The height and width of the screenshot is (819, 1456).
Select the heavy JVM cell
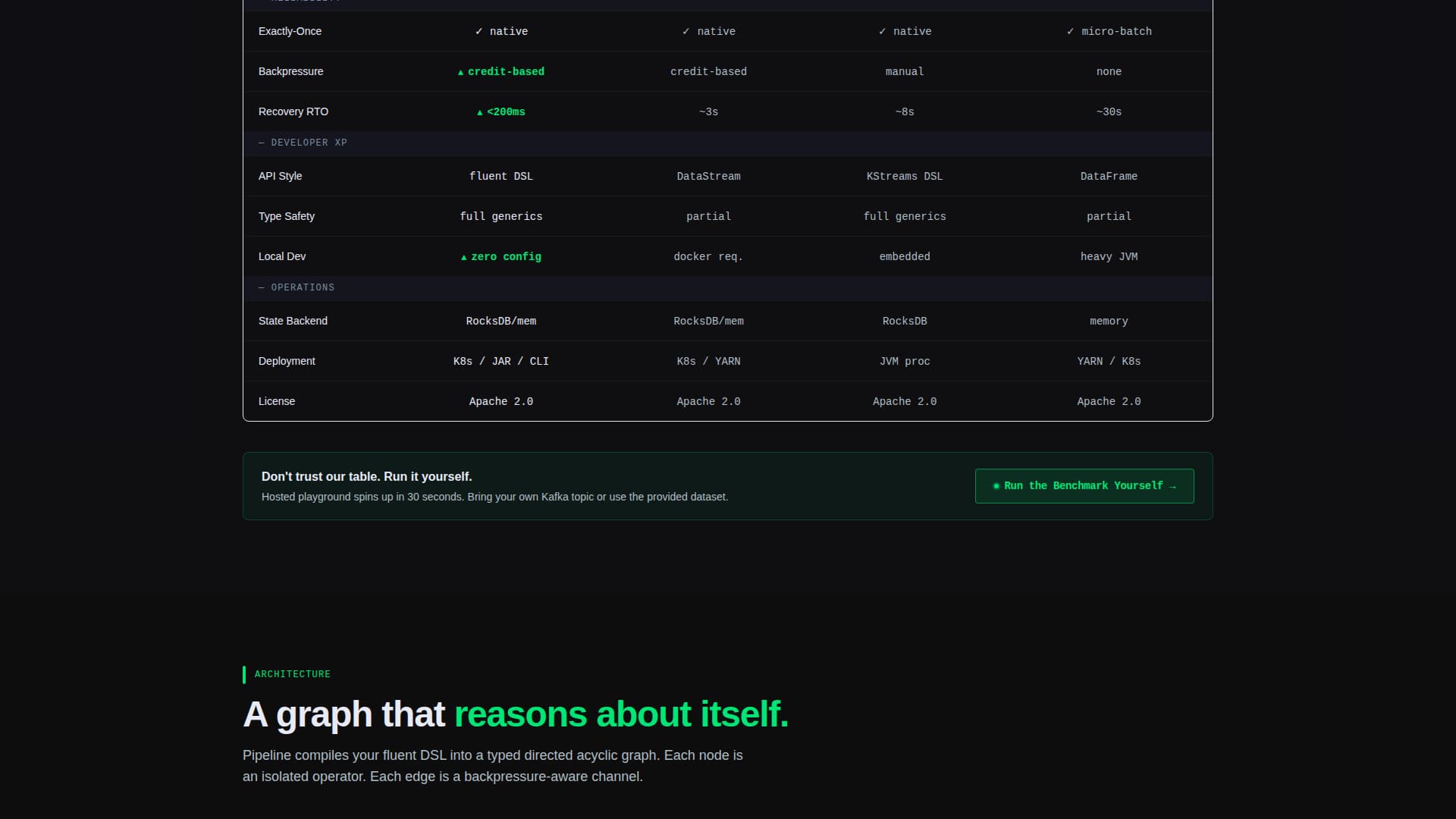[x=1109, y=256]
